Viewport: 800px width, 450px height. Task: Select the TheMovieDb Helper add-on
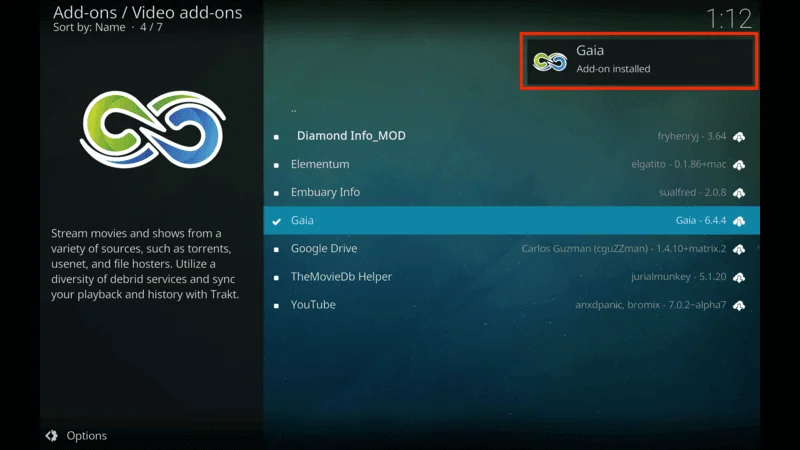pyautogui.click(x=511, y=277)
